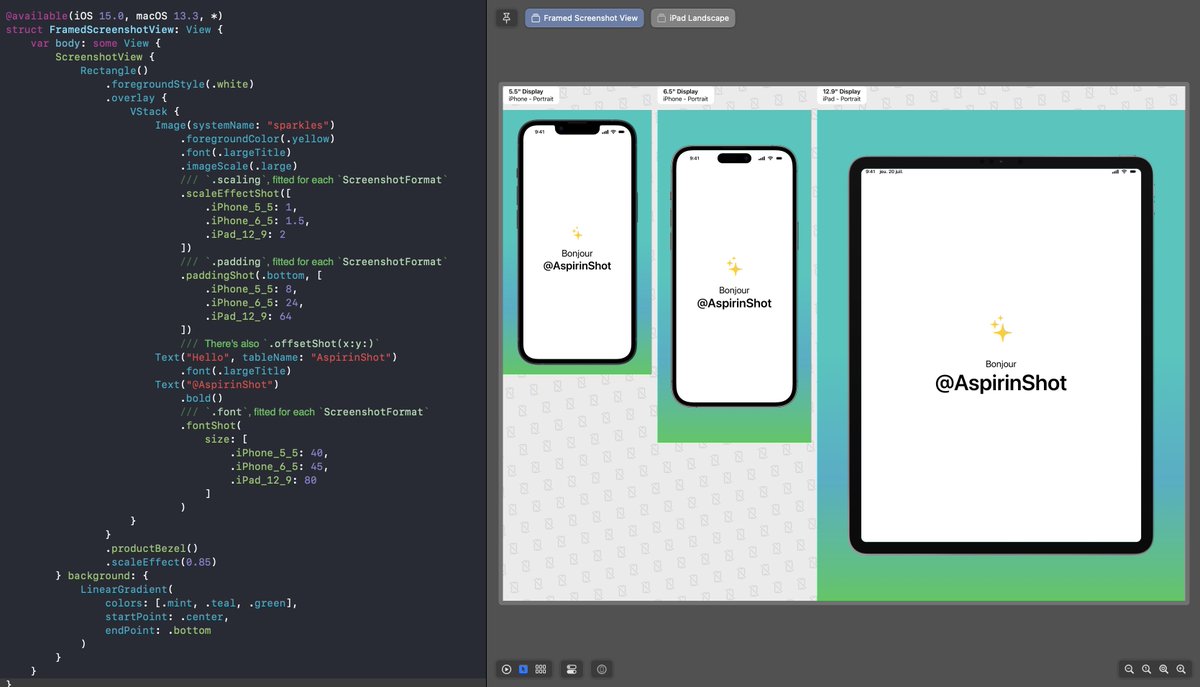Zoom out the preview canvas
This screenshot has height=687, width=1200.
click(1129, 669)
